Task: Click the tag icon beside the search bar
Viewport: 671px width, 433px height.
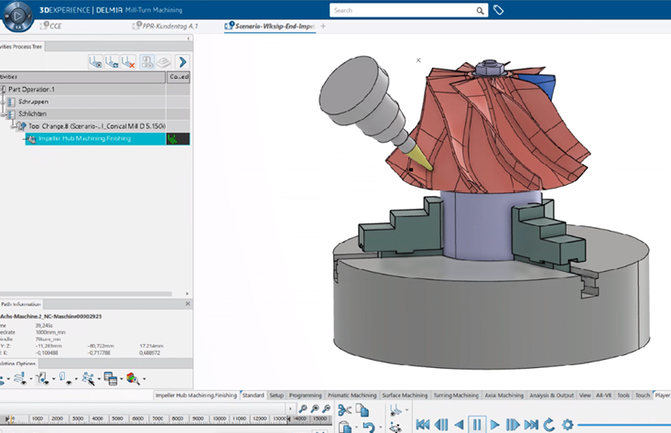Action: click(499, 10)
